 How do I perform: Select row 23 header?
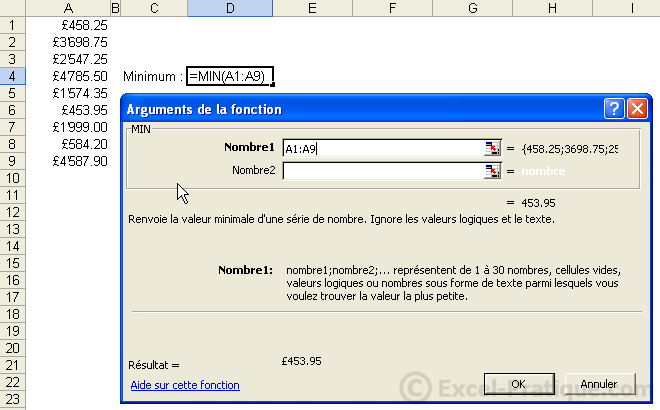[x=12, y=399]
